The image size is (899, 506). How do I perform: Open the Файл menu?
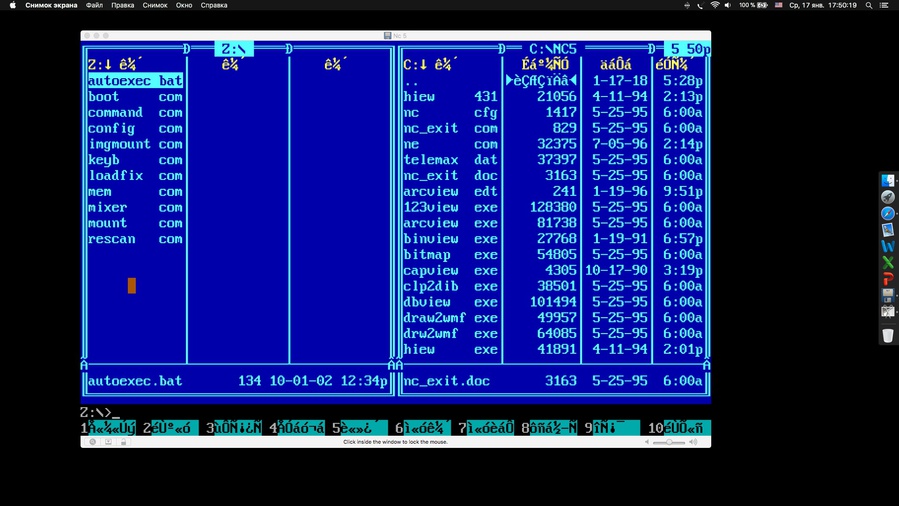coord(94,5)
